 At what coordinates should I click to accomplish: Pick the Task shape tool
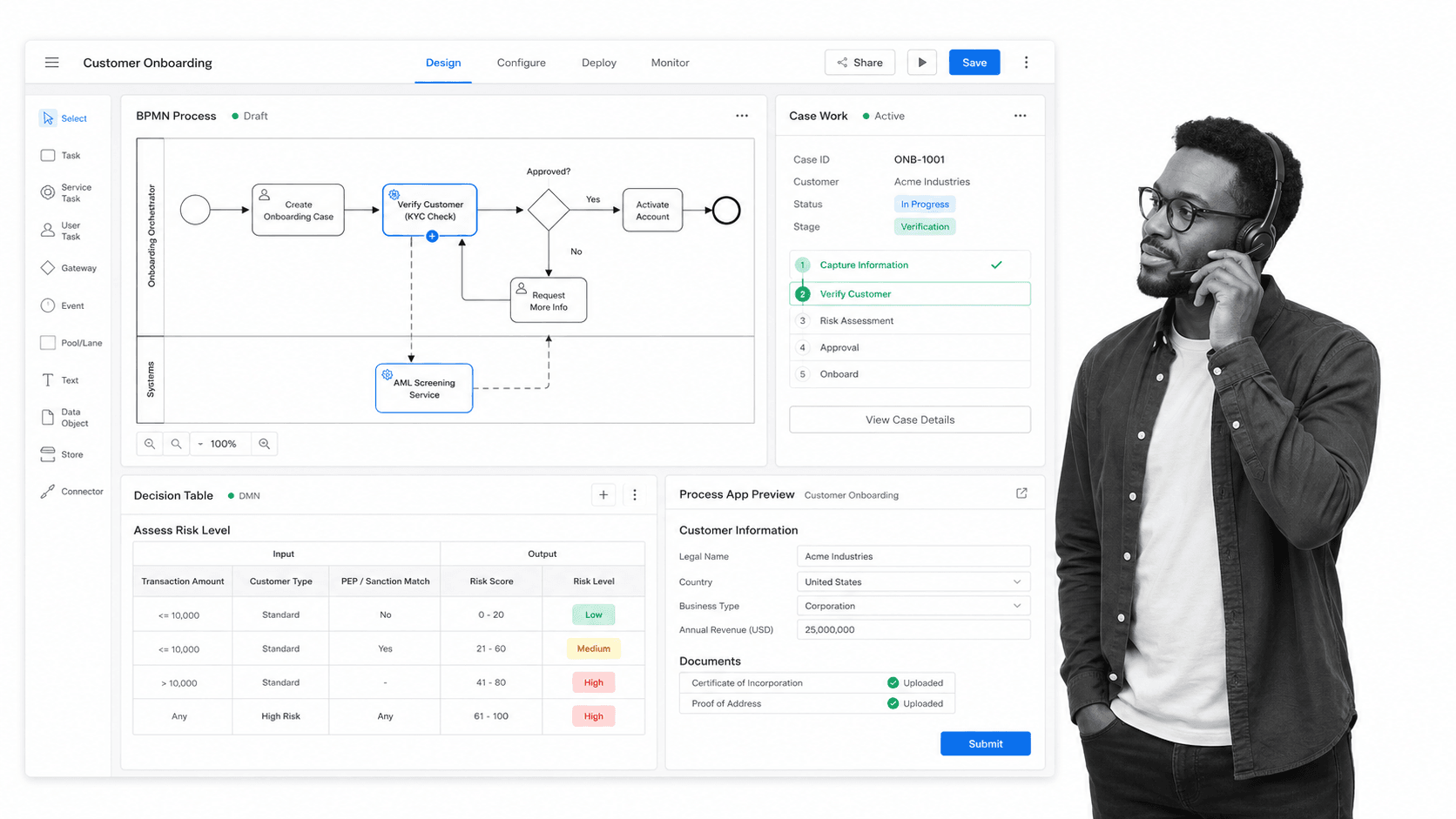tap(61, 156)
